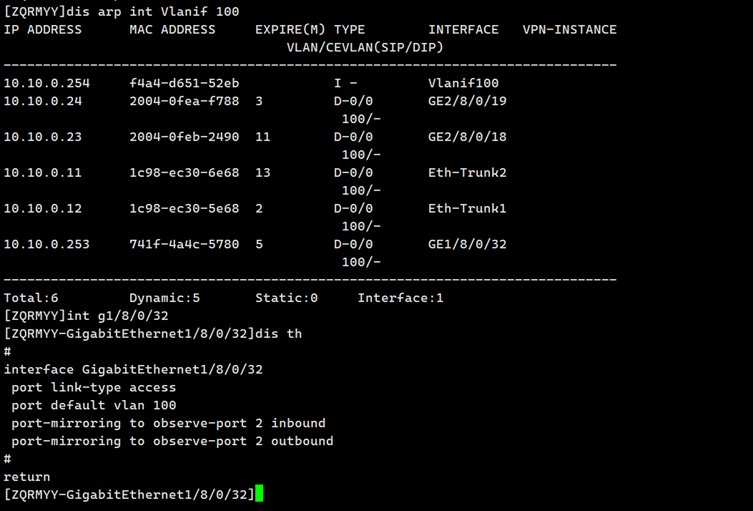Click the "observe-port 2 outbound" mirroring line

(172, 441)
